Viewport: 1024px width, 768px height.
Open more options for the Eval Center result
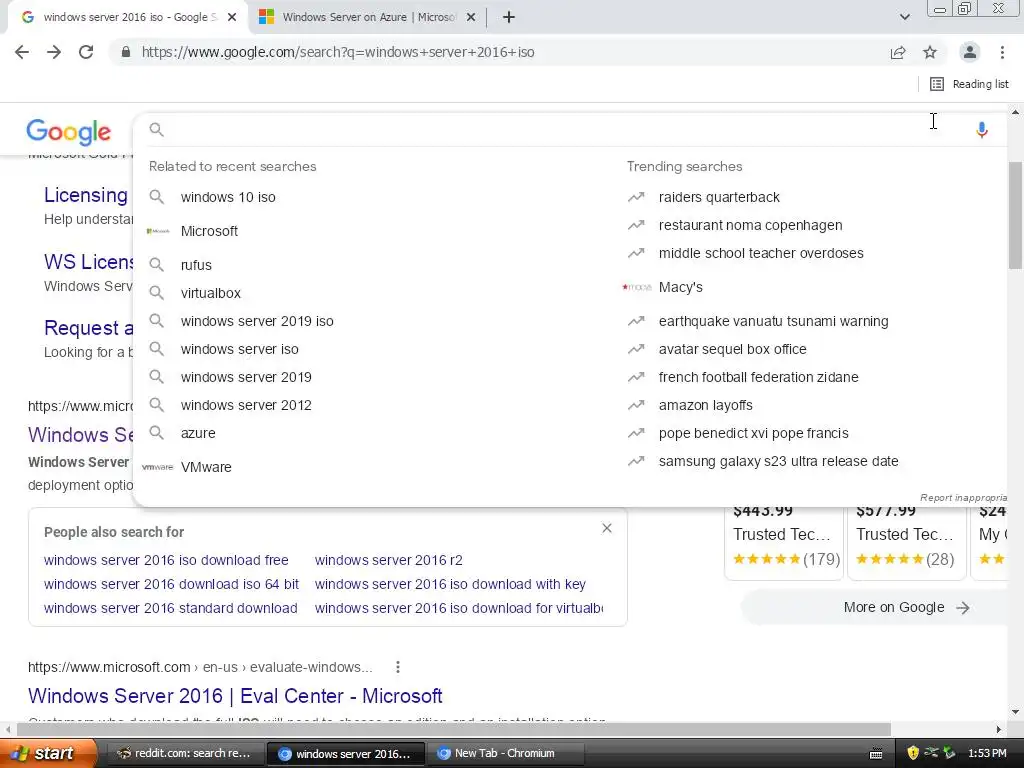coord(398,667)
